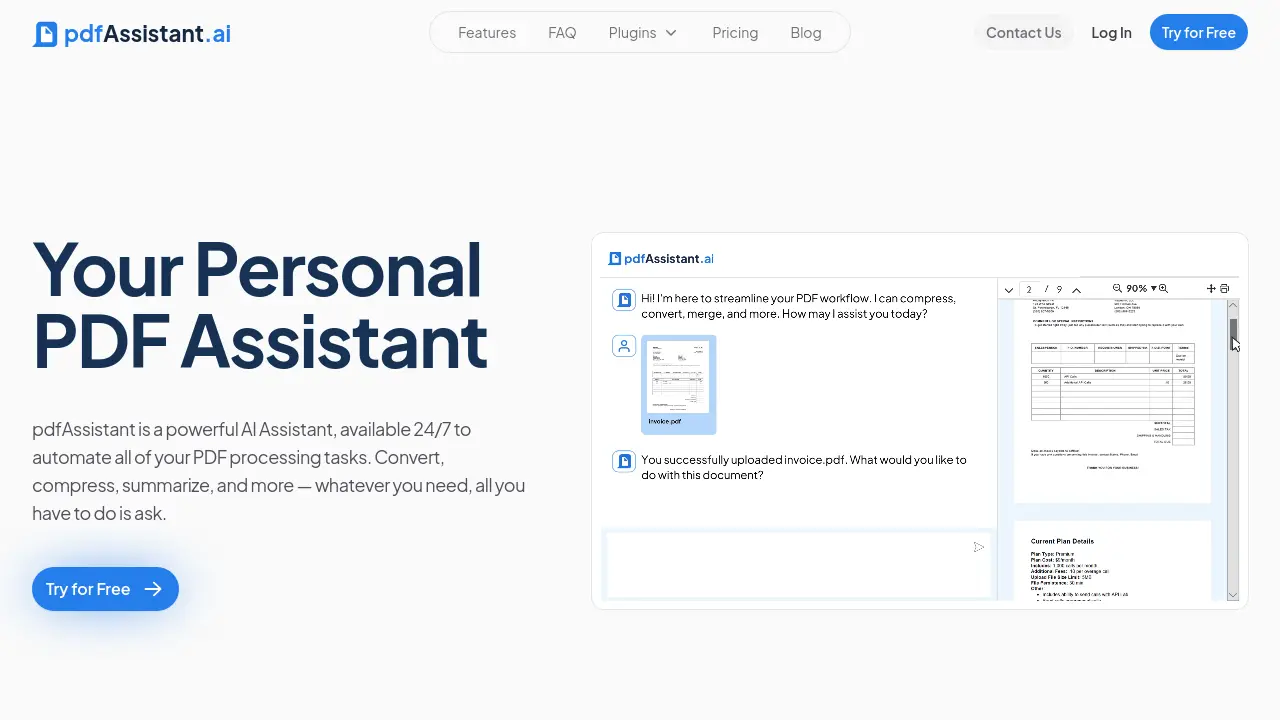Go to next page with down chevron

1008,290
